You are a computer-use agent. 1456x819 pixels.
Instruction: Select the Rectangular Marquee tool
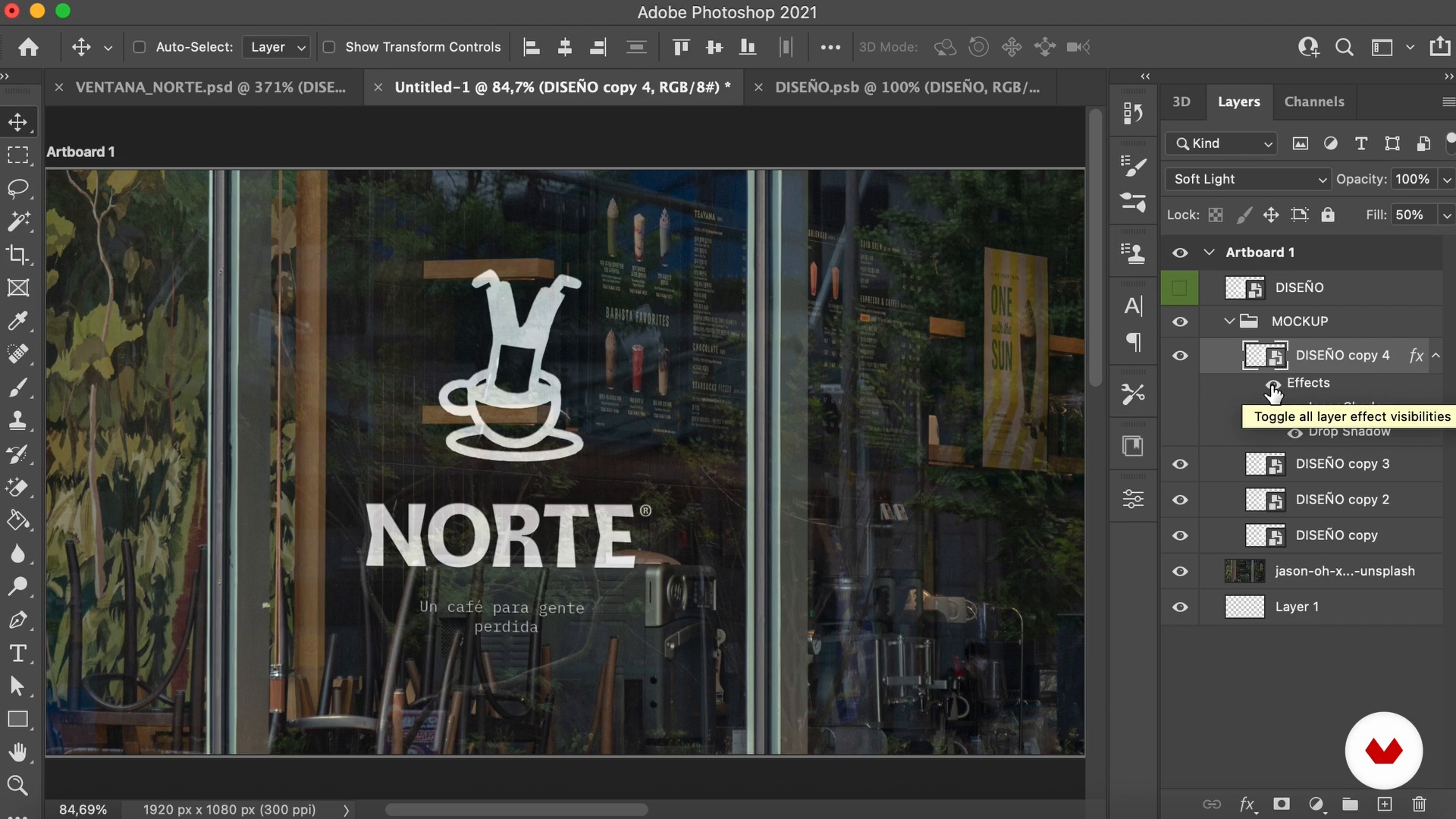pyautogui.click(x=17, y=155)
